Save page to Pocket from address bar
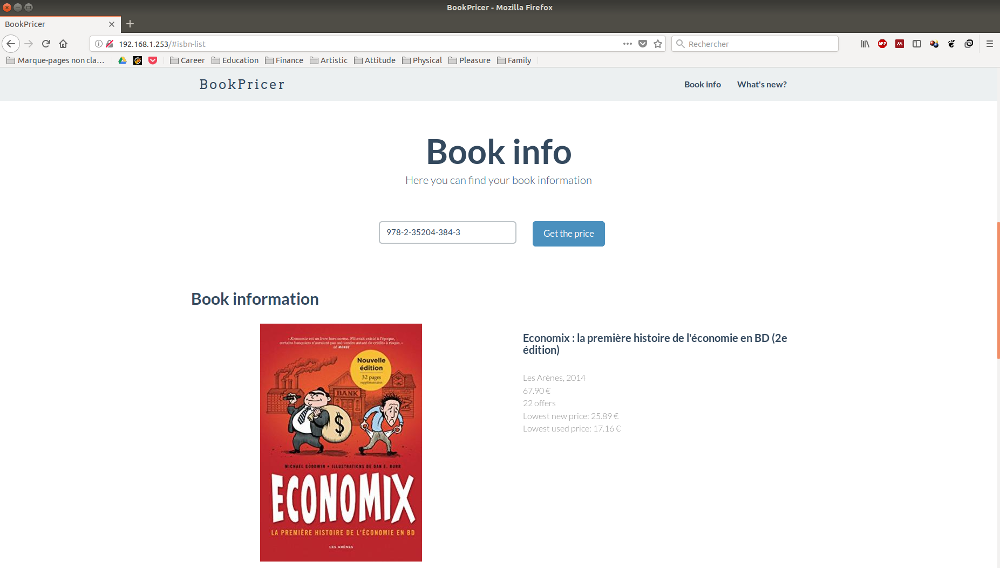The image size is (1000, 568). (643, 44)
